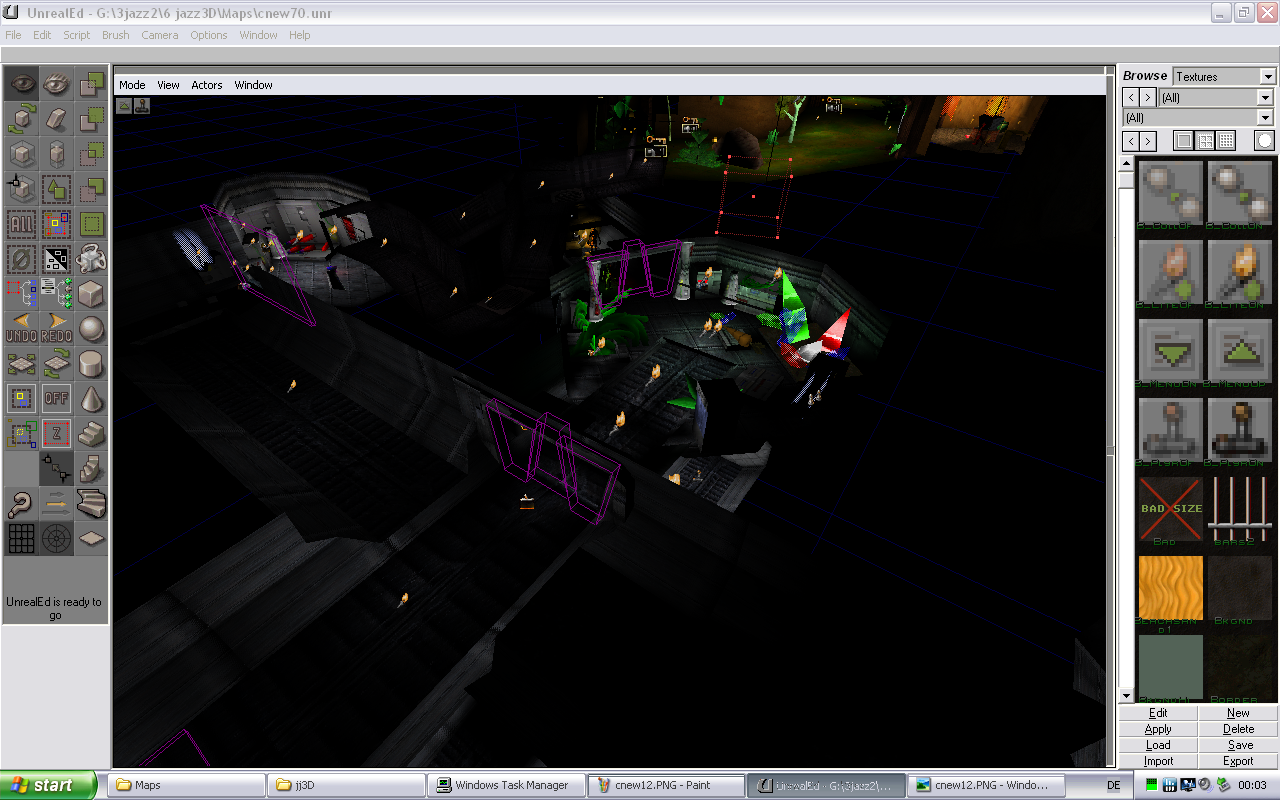Select the second eye camera zoom tool
The width and height of the screenshot is (1280, 802).
click(x=57, y=84)
